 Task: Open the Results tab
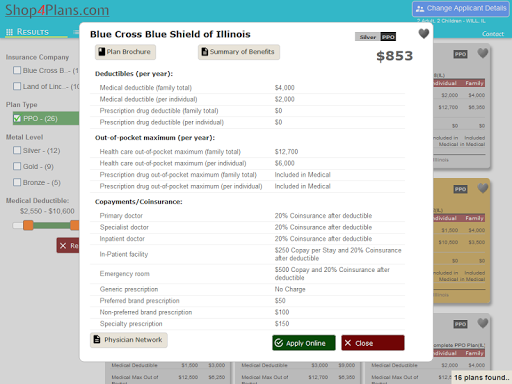point(33,32)
